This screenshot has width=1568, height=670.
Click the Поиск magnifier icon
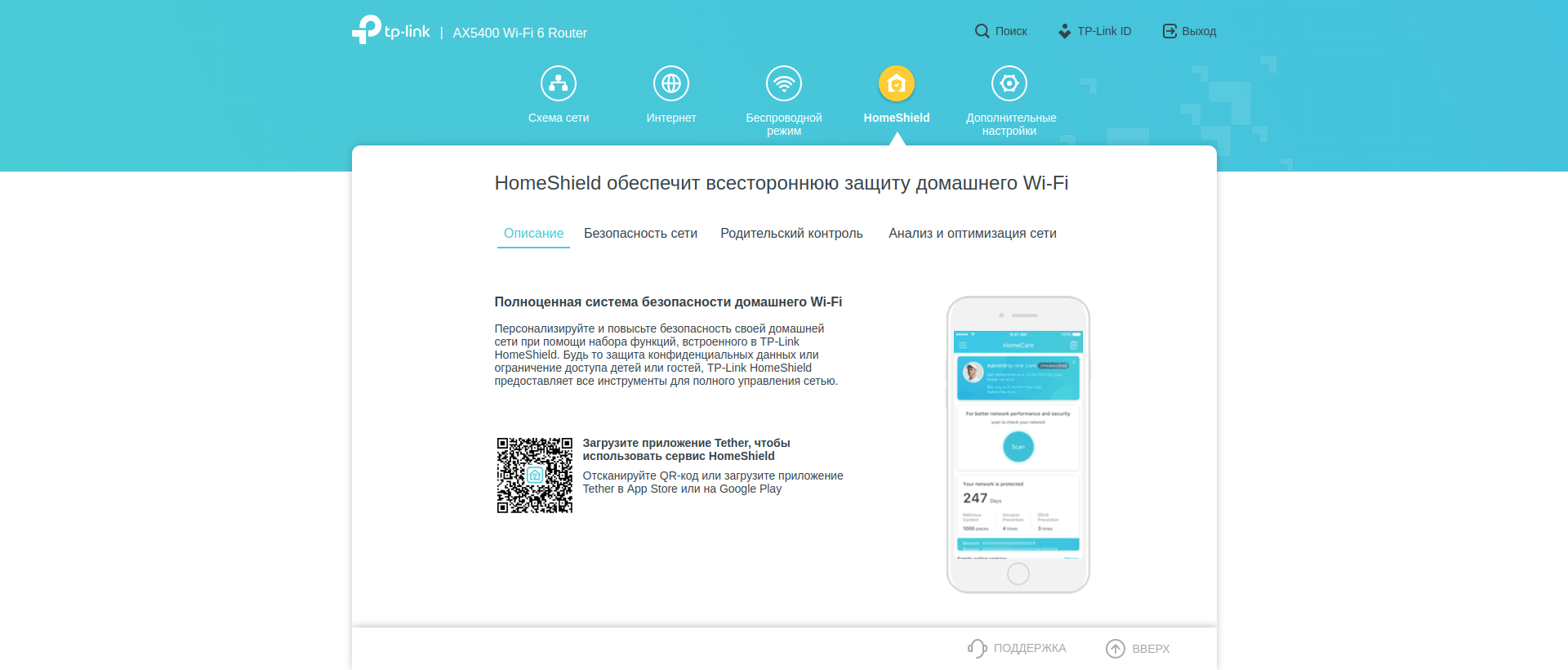pyautogui.click(x=982, y=31)
